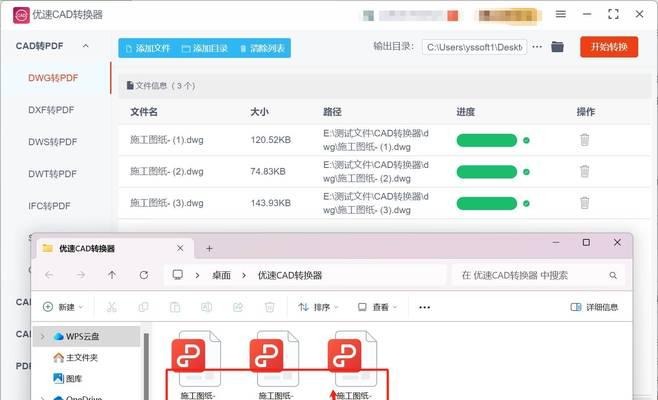The width and height of the screenshot is (658, 400).
Task: Select DWS转PDF in the sidebar
Action: (x=53, y=142)
